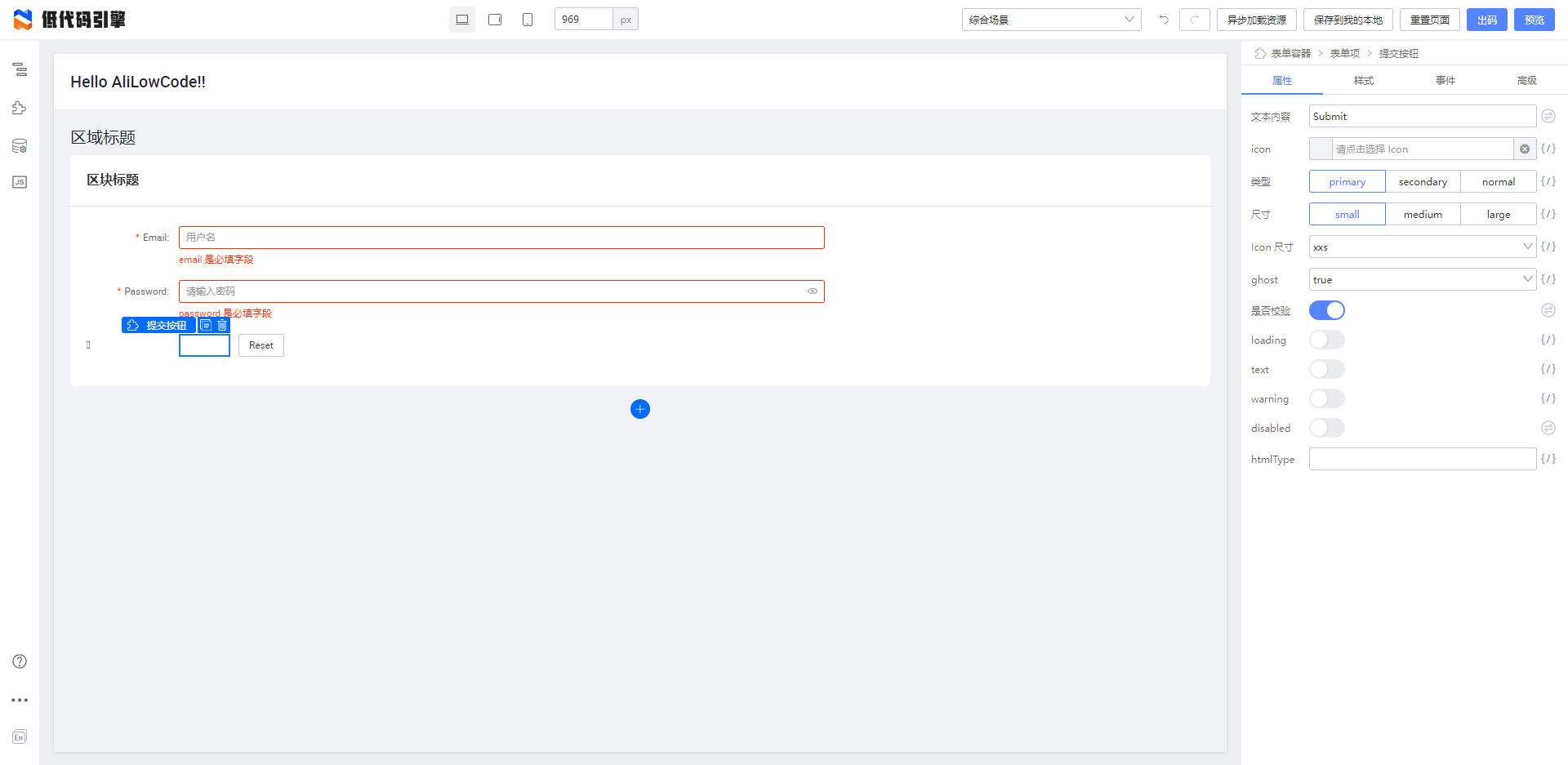Image resolution: width=1568 pixels, height=765 pixels.
Task: Disable the 是否校验 toggle
Action: [1327, 310]
